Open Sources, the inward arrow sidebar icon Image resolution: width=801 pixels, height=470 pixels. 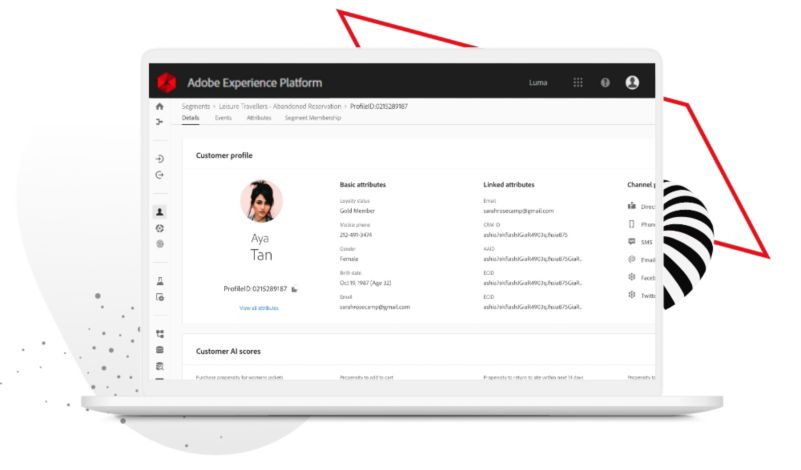click(x=159, y=159)
